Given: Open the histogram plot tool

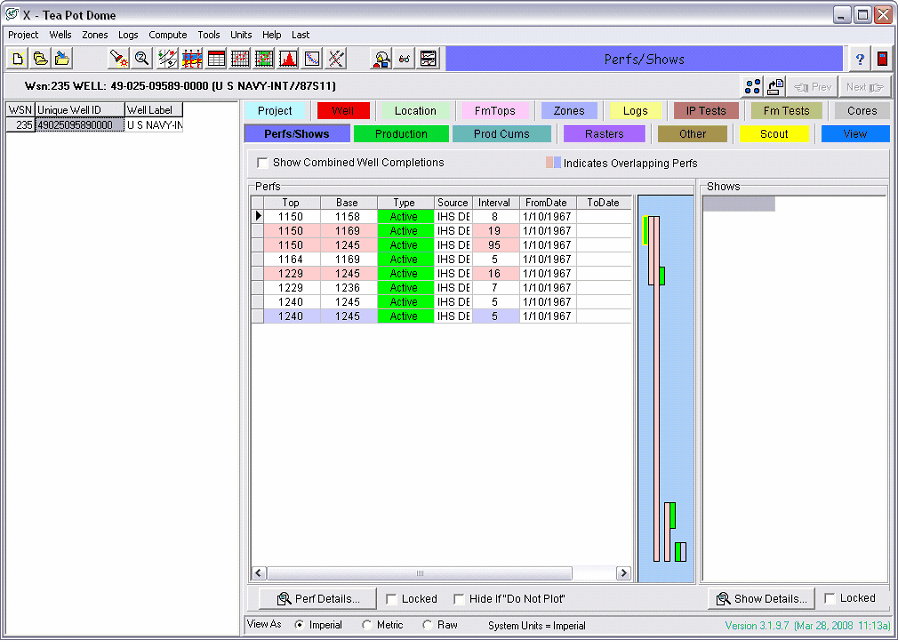Looking at the screenshot, I should pos(288,58).
